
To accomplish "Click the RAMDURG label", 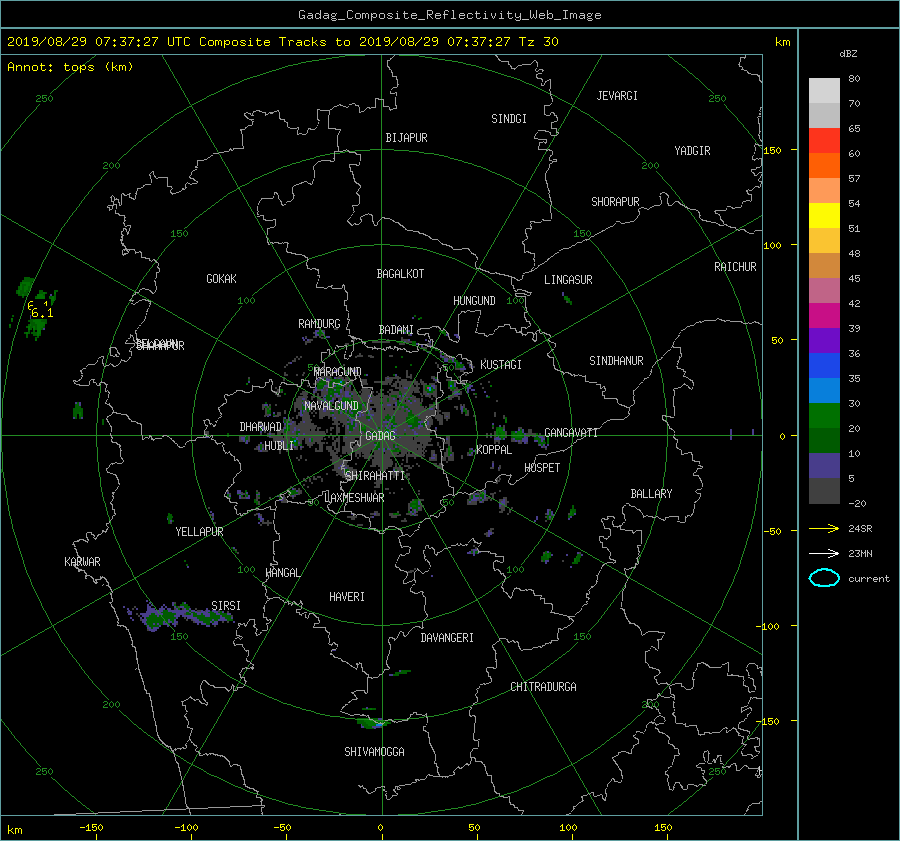I will tap(319, 324).
